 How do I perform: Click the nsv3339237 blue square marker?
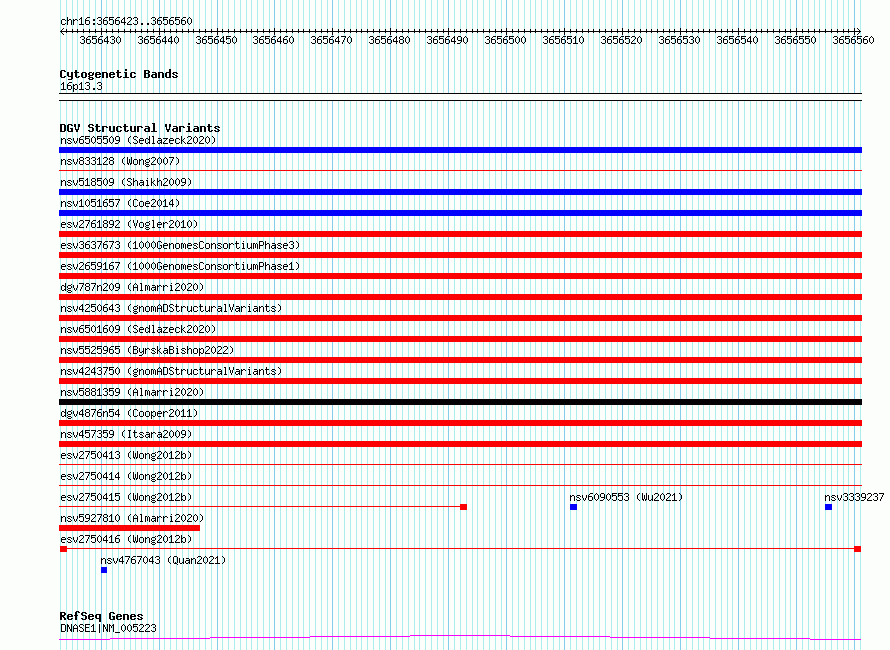click(829, 507)
